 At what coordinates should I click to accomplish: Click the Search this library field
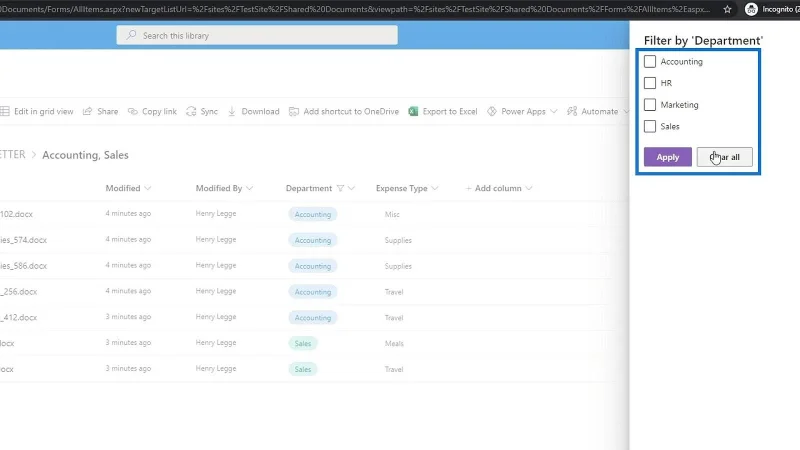click(257, 35)
